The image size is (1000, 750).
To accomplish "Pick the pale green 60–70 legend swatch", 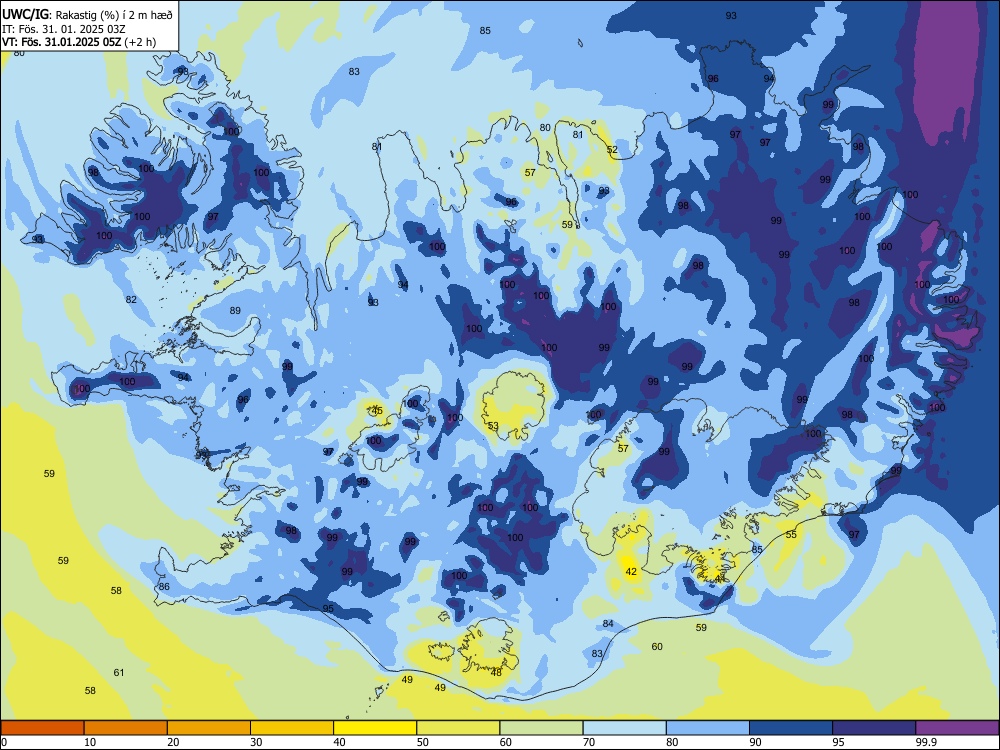I will tap(541, 728).
